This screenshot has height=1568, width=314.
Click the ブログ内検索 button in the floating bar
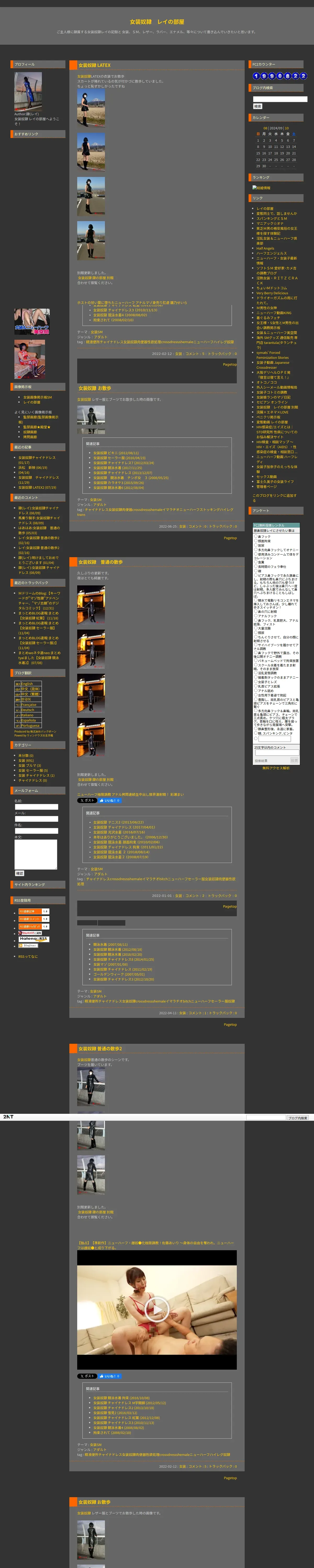point(298,1117)
